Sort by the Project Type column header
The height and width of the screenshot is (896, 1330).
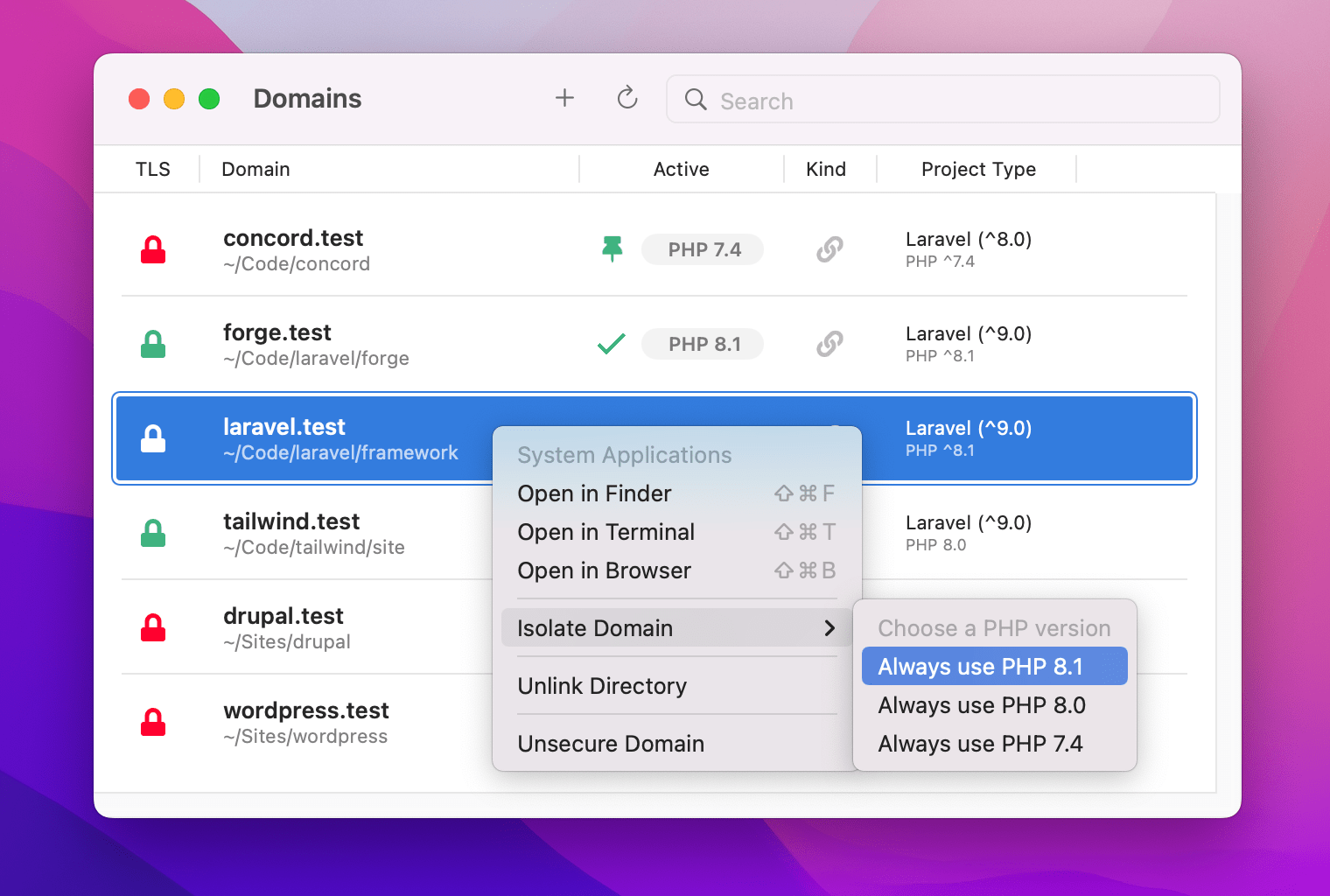tap(978, 170)
